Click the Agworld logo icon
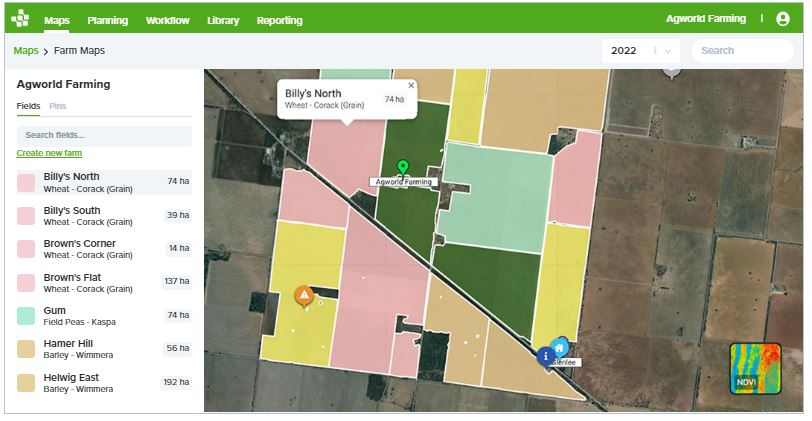 (20, 19)
